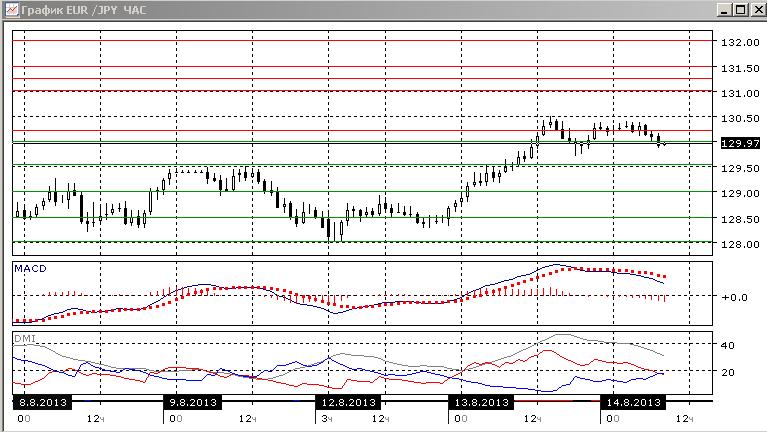The height and width of the screenshot is (432, 767).
Task: Click the MACD +0.0 axis value
Action: point(734,297)
